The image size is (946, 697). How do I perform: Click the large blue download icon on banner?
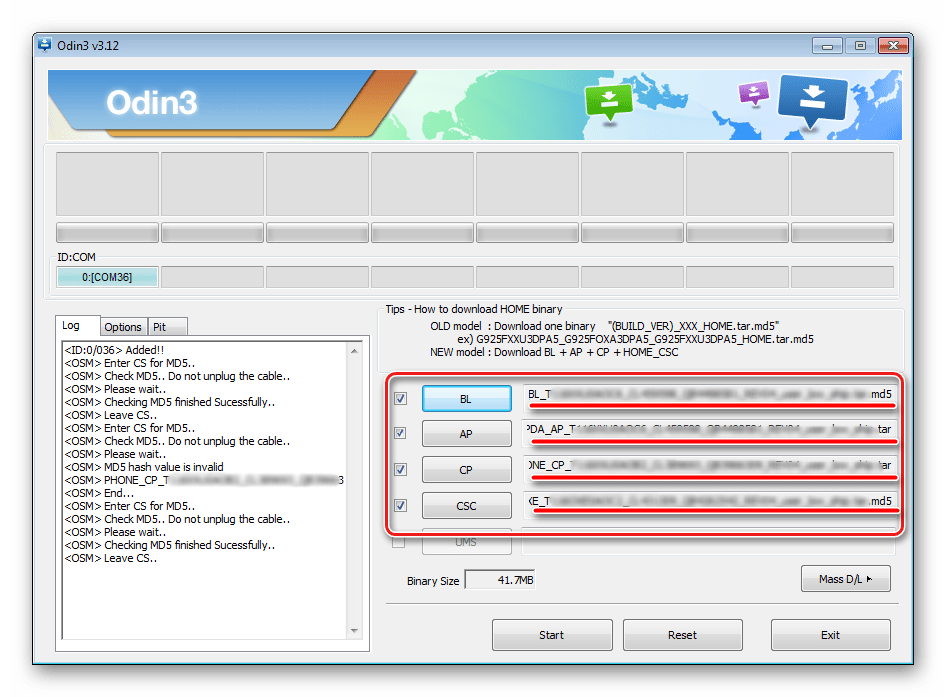(813, 102)
